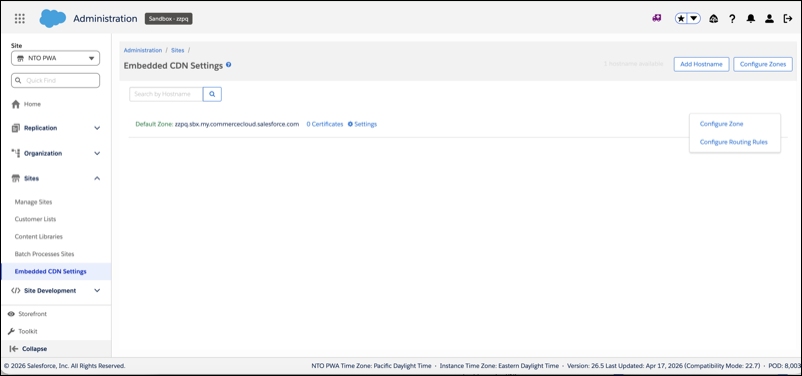The image size is (802, 376).
Task: Click the Organization hierarchy icon
Action: point(15,153)
